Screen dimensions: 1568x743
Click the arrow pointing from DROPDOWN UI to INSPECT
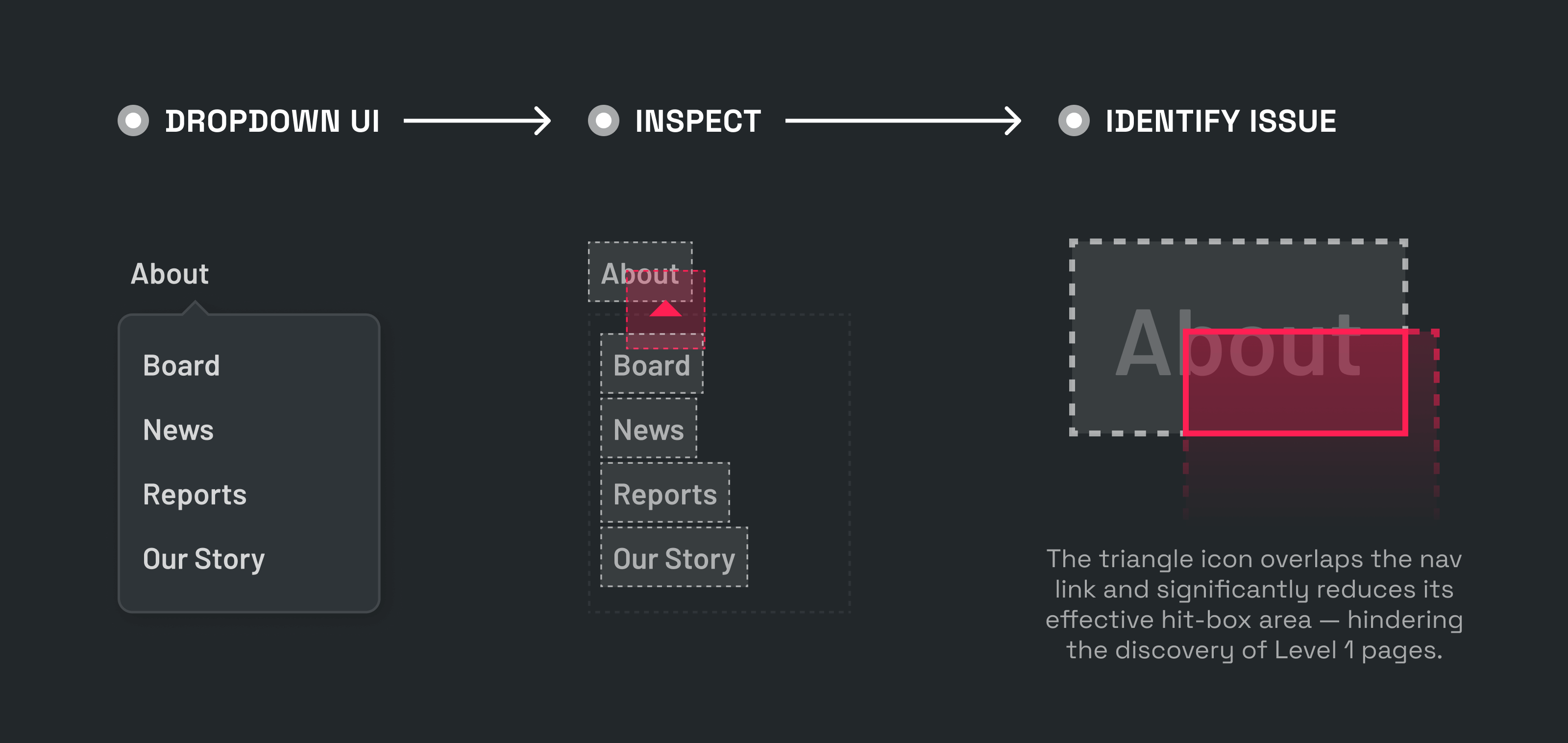click(477, 120)
